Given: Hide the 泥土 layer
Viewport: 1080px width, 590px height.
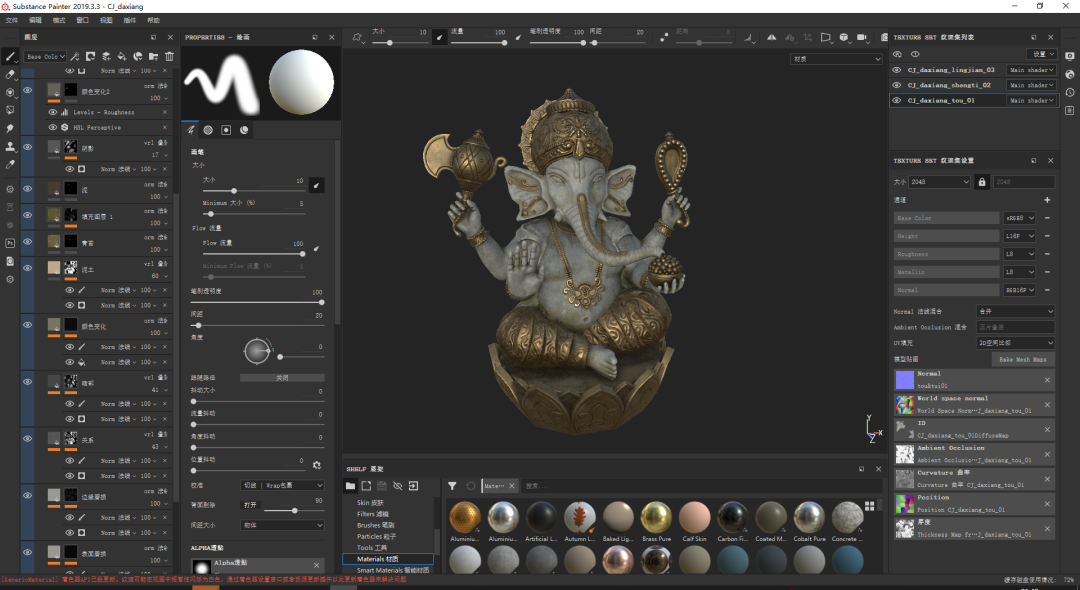Looking at the screenshot, I should click(28, 268).
